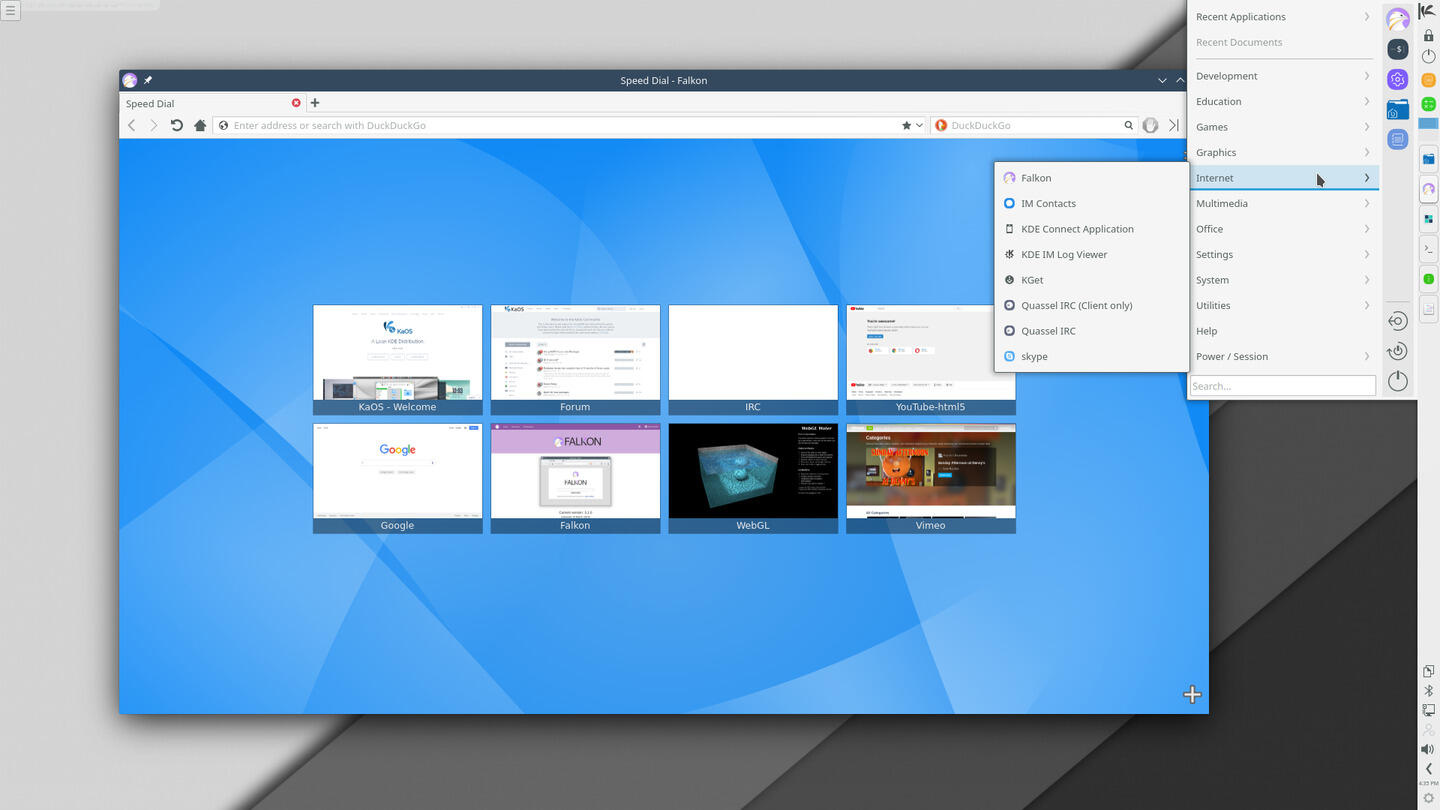Open the AdBlock icon in Falkon's toolbar
This screenshot has width=1440, height=810.
click(x=1151, y=125)
